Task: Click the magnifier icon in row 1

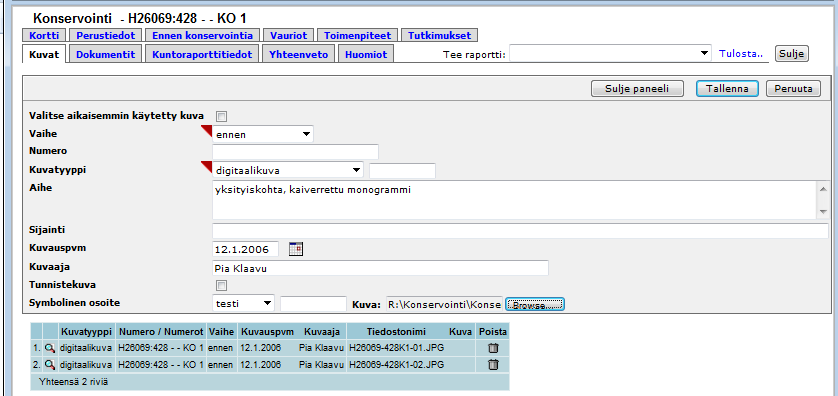Action: coord(50,348)
